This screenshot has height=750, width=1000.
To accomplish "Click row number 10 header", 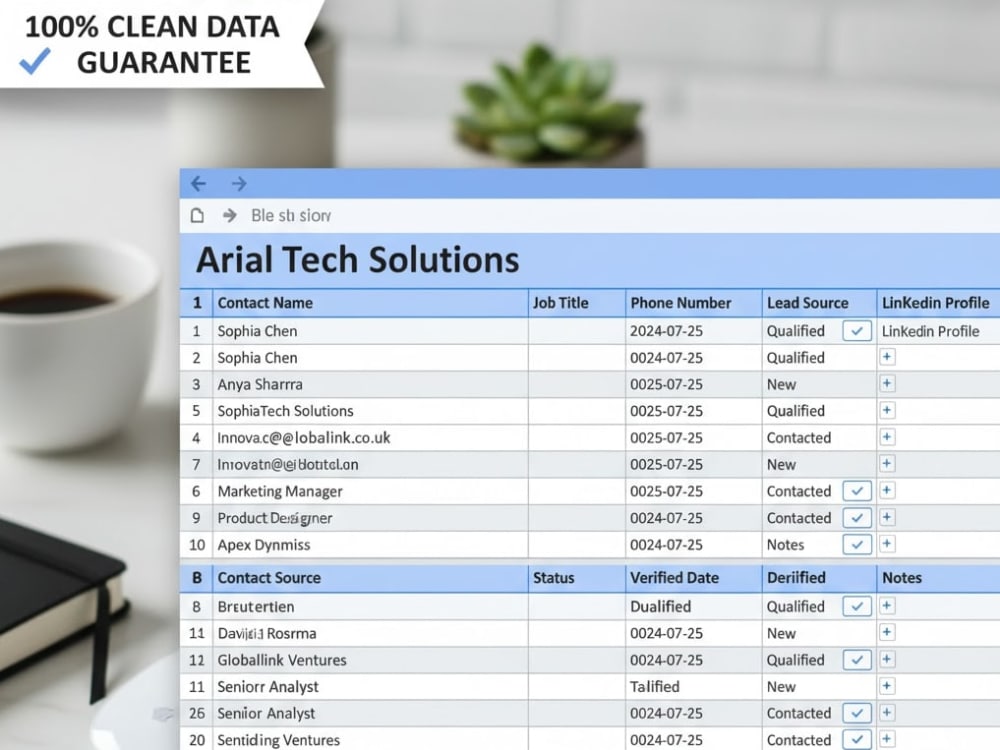I will pyautogui.click(x=196, y=545).
